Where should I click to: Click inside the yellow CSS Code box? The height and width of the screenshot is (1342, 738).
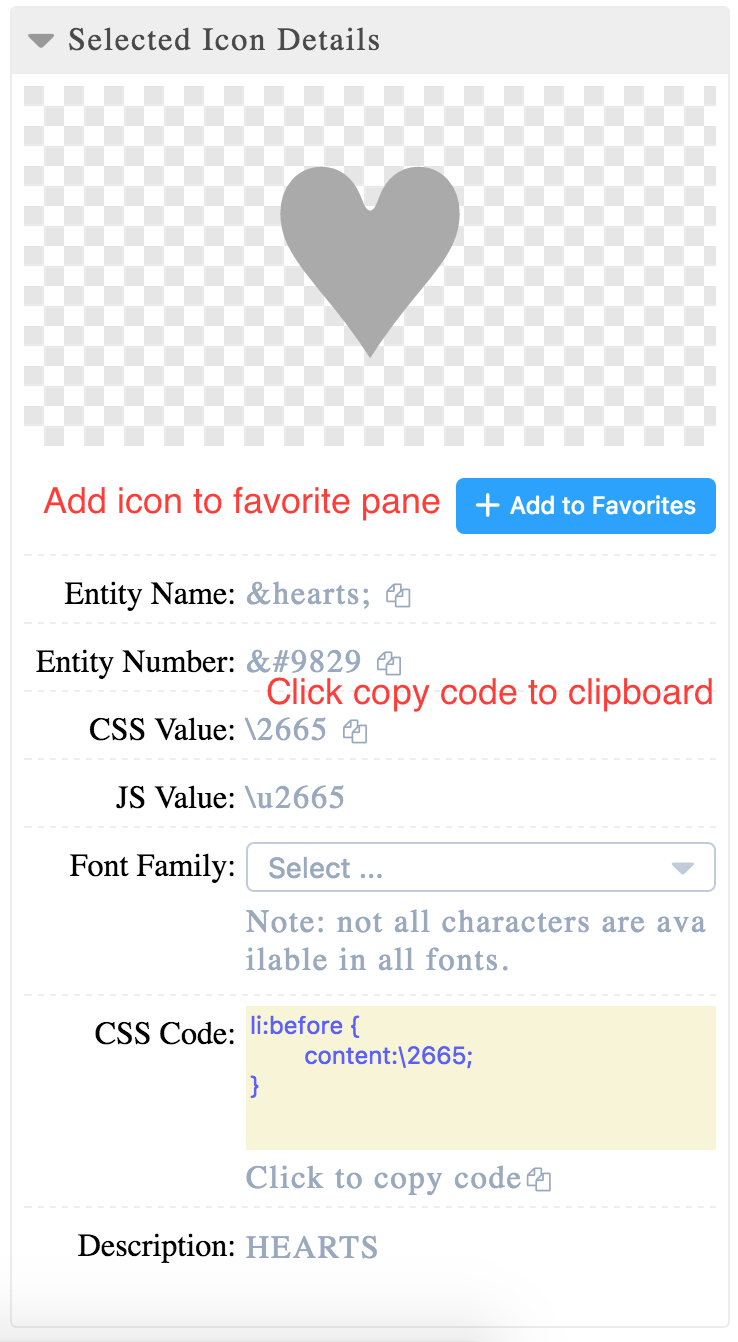480,1078
